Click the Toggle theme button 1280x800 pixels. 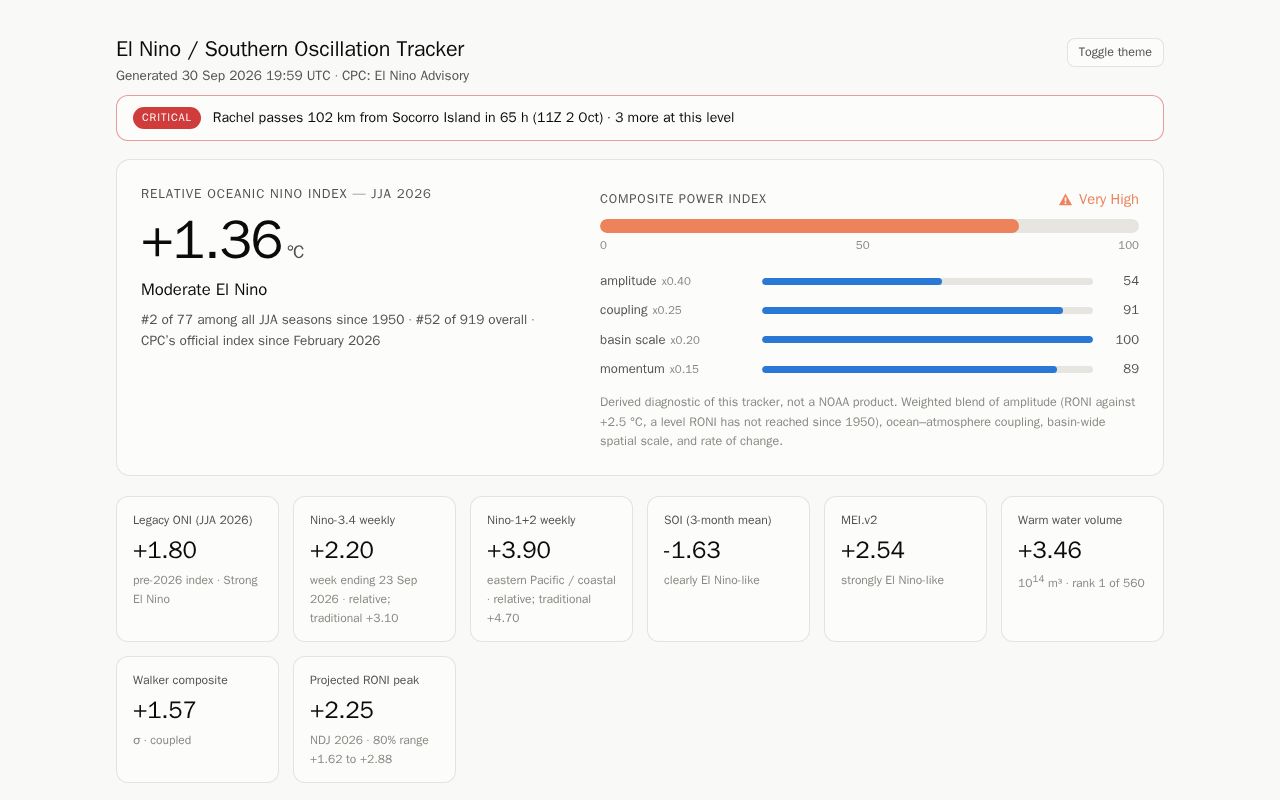(x=1115, y=52)
